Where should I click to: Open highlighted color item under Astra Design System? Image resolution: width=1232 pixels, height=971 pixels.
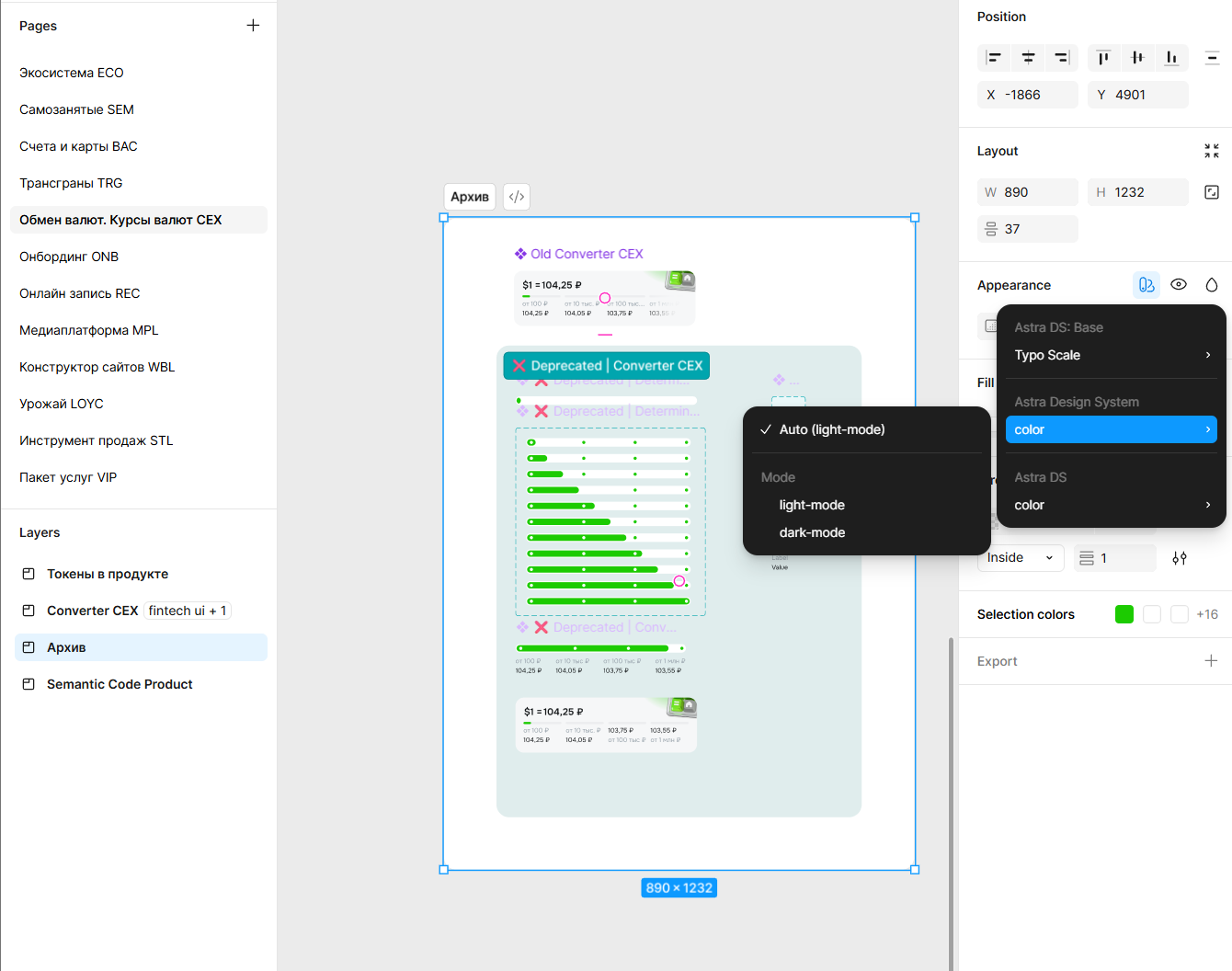click(x=1112, y=429)
